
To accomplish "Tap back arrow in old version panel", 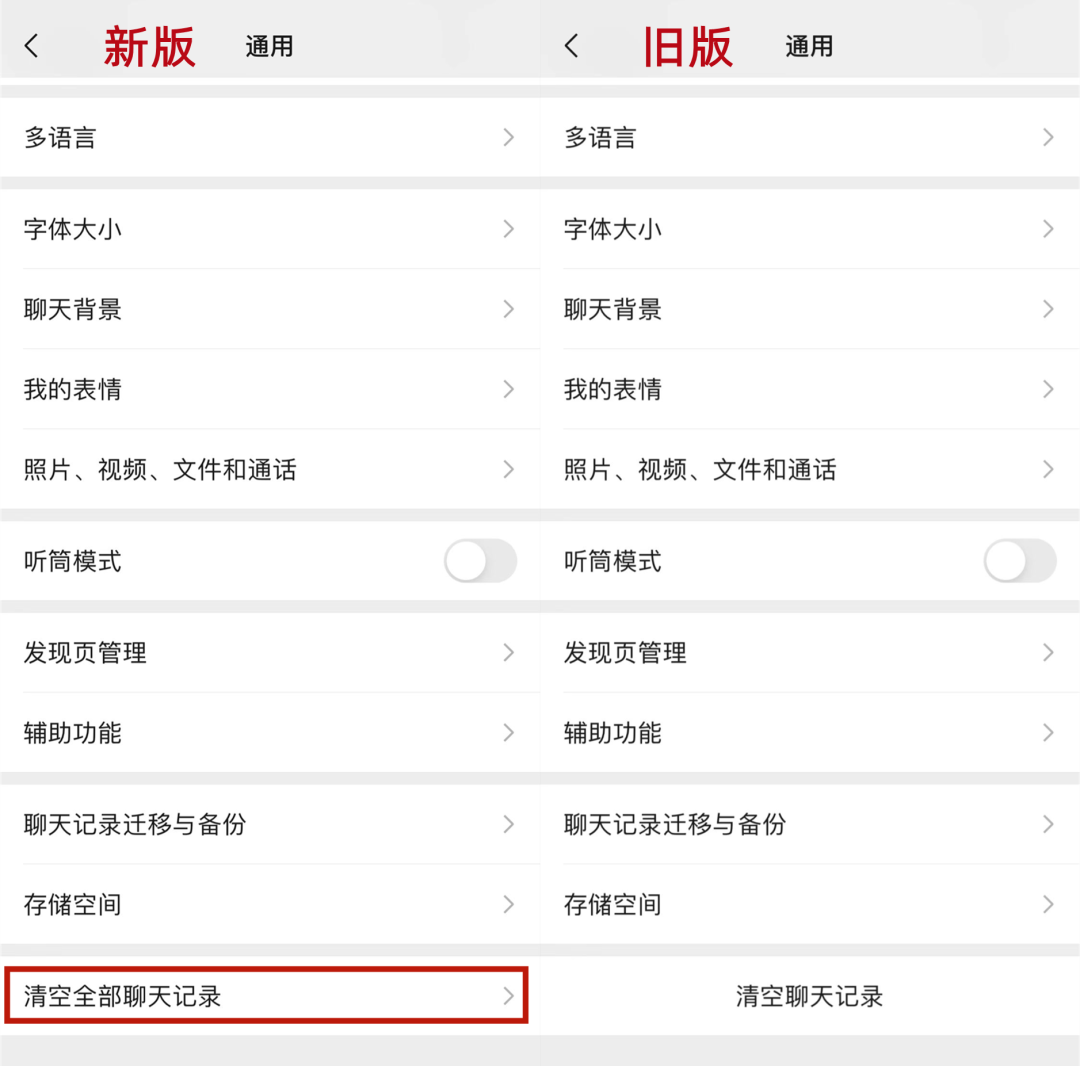I will pyautogui.click(x=571, y=46).
